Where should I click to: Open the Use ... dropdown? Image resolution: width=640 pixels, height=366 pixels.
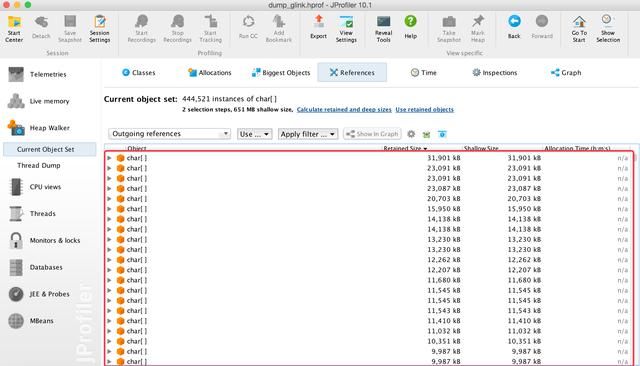[x=254, y=134]
